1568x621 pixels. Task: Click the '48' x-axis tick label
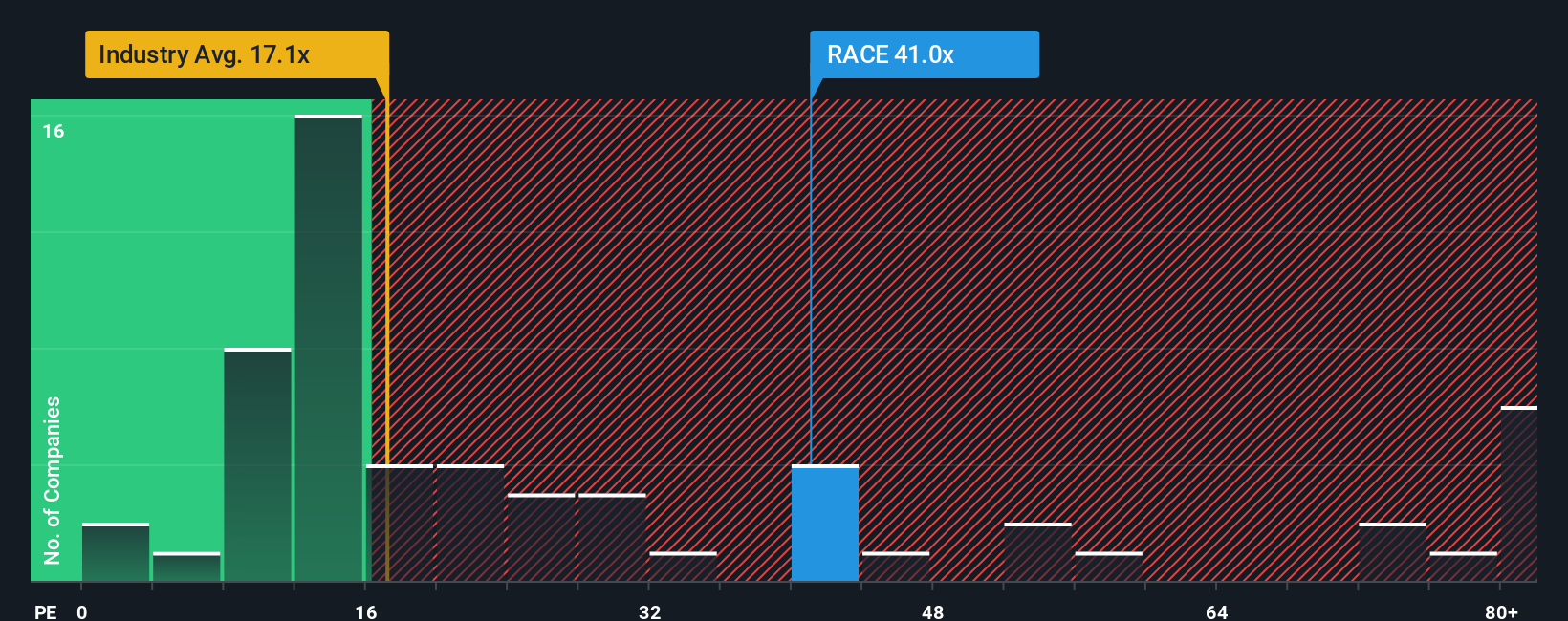[x=933, y=611]
